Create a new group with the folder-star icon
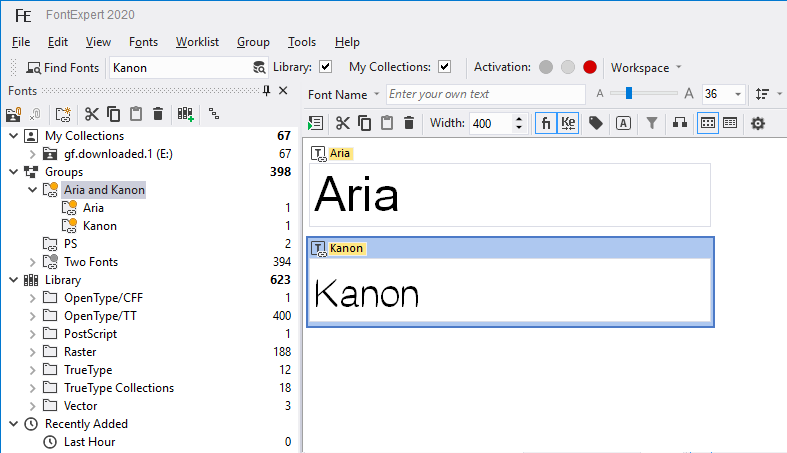Viewport: 787px width, 453px height. [63, 114]
